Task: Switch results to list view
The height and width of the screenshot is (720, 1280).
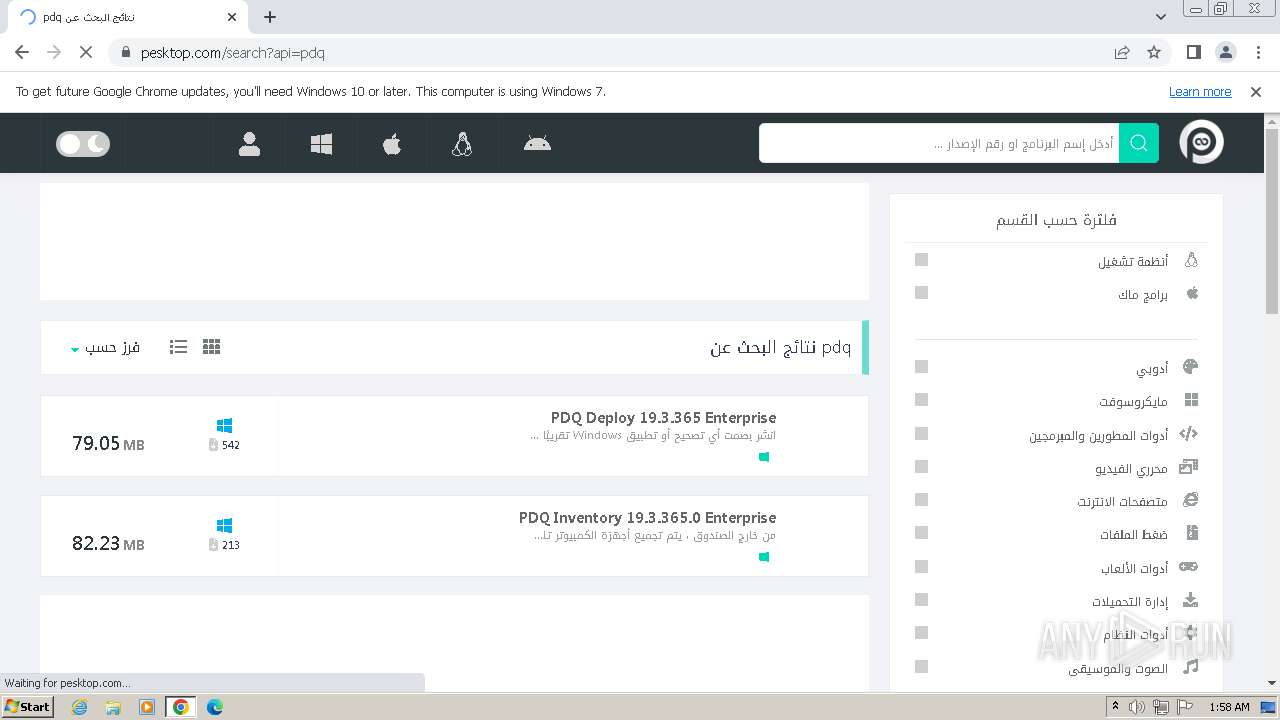Action: tap(178, 347)
